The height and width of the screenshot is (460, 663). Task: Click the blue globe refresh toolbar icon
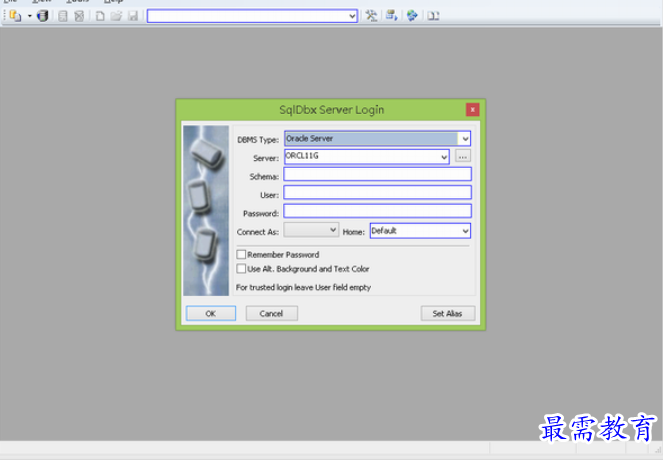412,16
